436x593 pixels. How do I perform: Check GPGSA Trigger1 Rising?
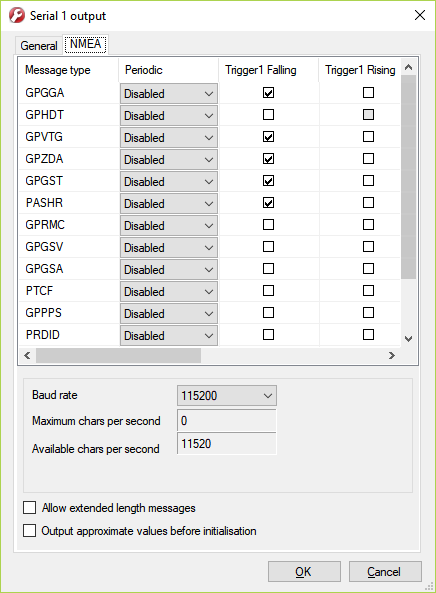pos(368,269)
